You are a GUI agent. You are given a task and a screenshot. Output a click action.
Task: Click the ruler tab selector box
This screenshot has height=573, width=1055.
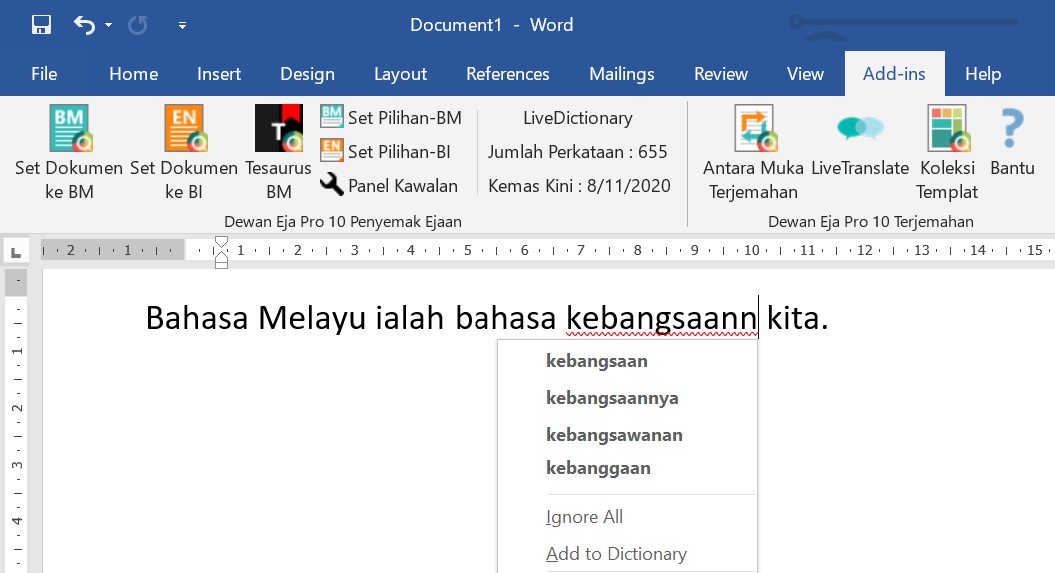point(16,250)
